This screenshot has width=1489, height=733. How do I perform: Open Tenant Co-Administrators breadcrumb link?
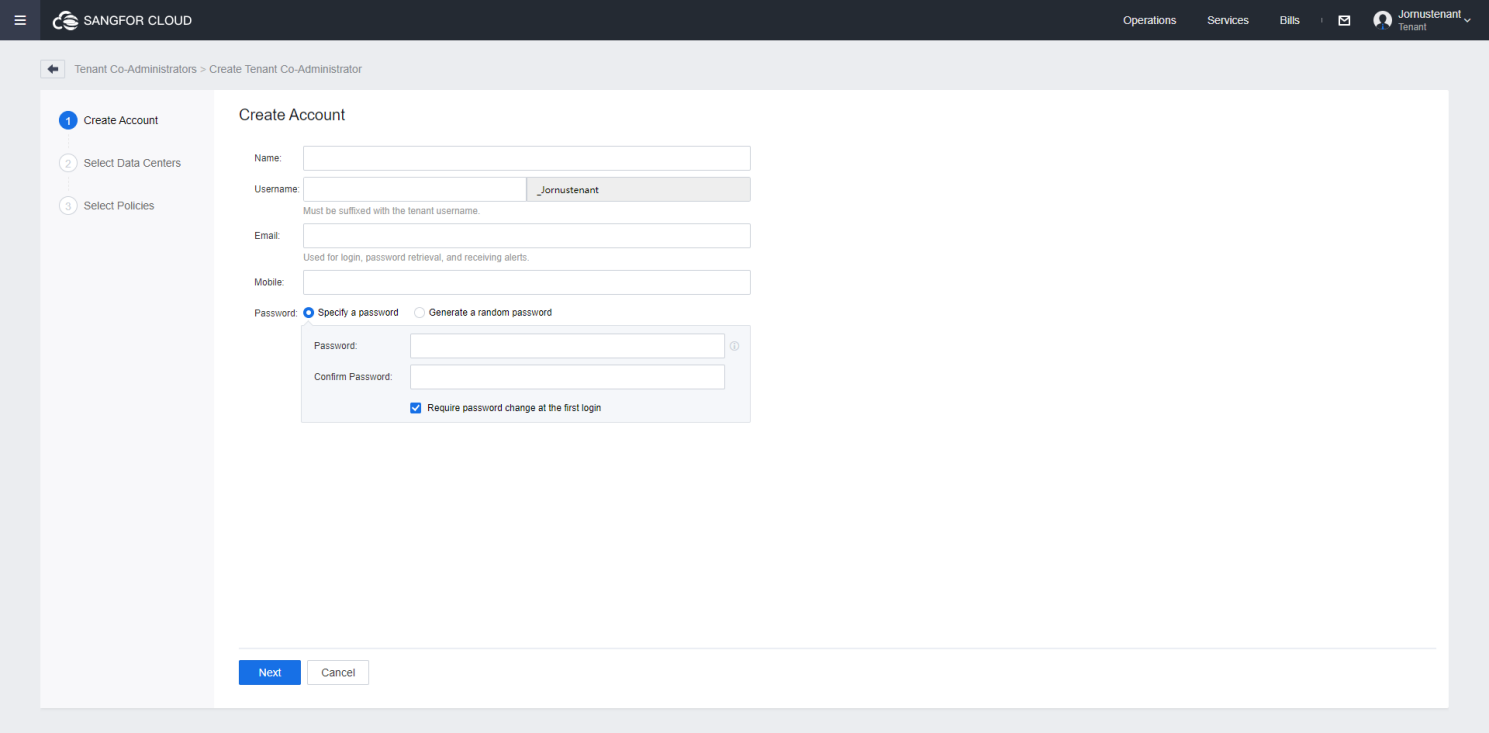point(136,69)
